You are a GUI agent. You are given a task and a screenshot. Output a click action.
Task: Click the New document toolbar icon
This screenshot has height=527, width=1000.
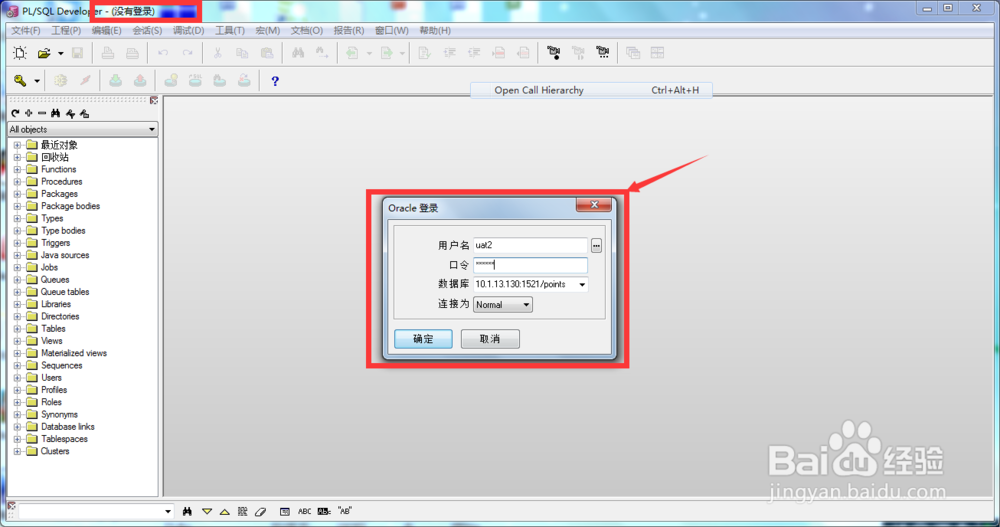tap(20, 53)
